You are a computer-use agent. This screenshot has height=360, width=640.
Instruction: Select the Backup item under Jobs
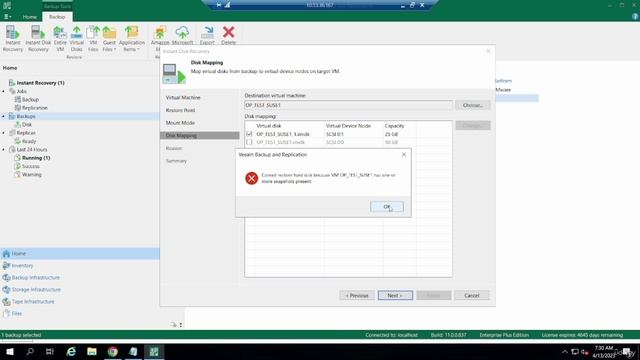[30, 100]
